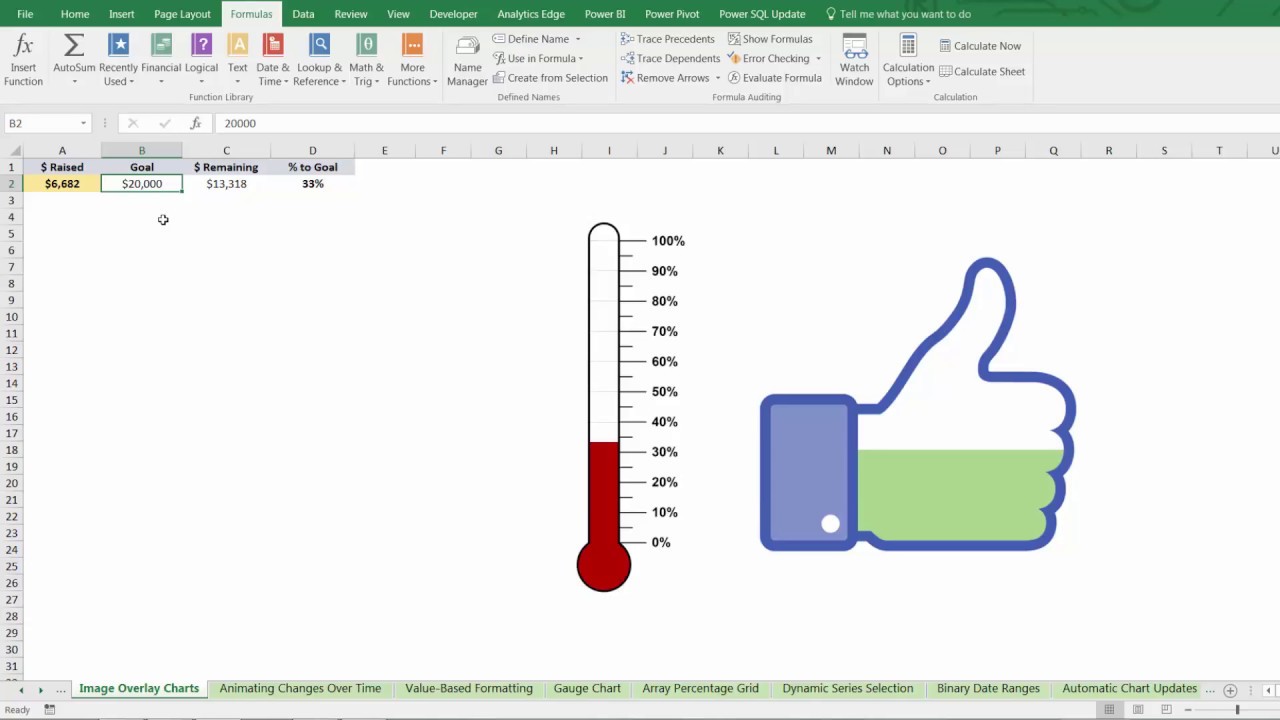1280x720 pixels.
Task: Expand the Define Name dropdown arrow
Action: [x=578, y=39]
